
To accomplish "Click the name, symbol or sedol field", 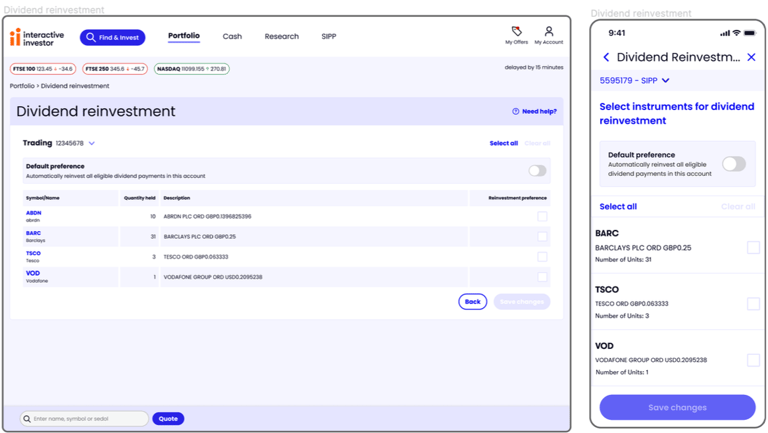I will (x=84, y=419).
